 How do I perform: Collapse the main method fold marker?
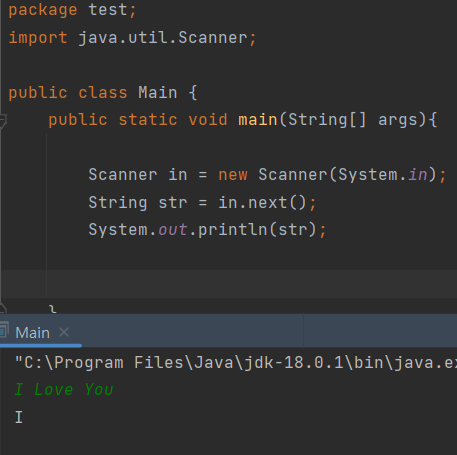pos(3,121)
